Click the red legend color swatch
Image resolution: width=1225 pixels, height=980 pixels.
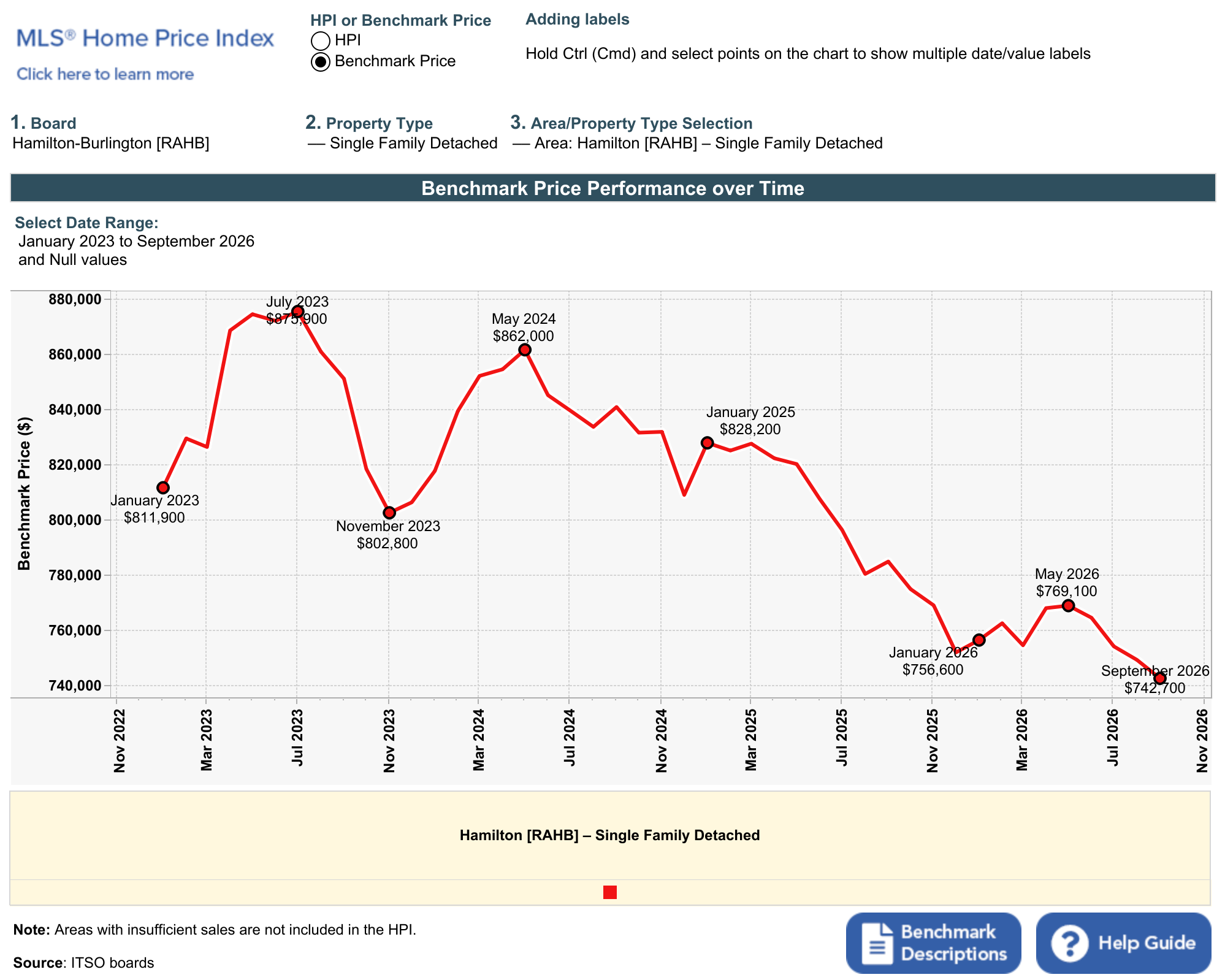click(x=610, y=892)
